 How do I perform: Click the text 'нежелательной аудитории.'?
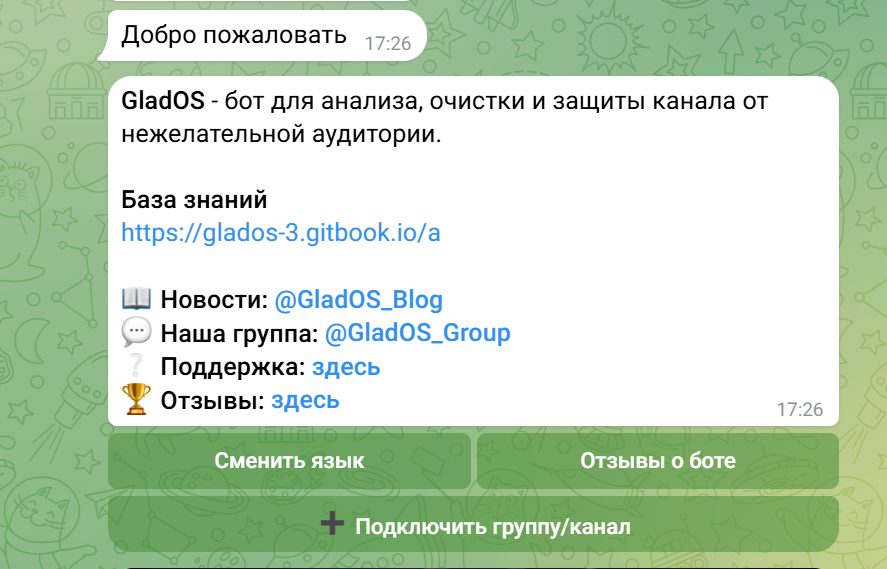pyautogui.click(x=281, y=135)
